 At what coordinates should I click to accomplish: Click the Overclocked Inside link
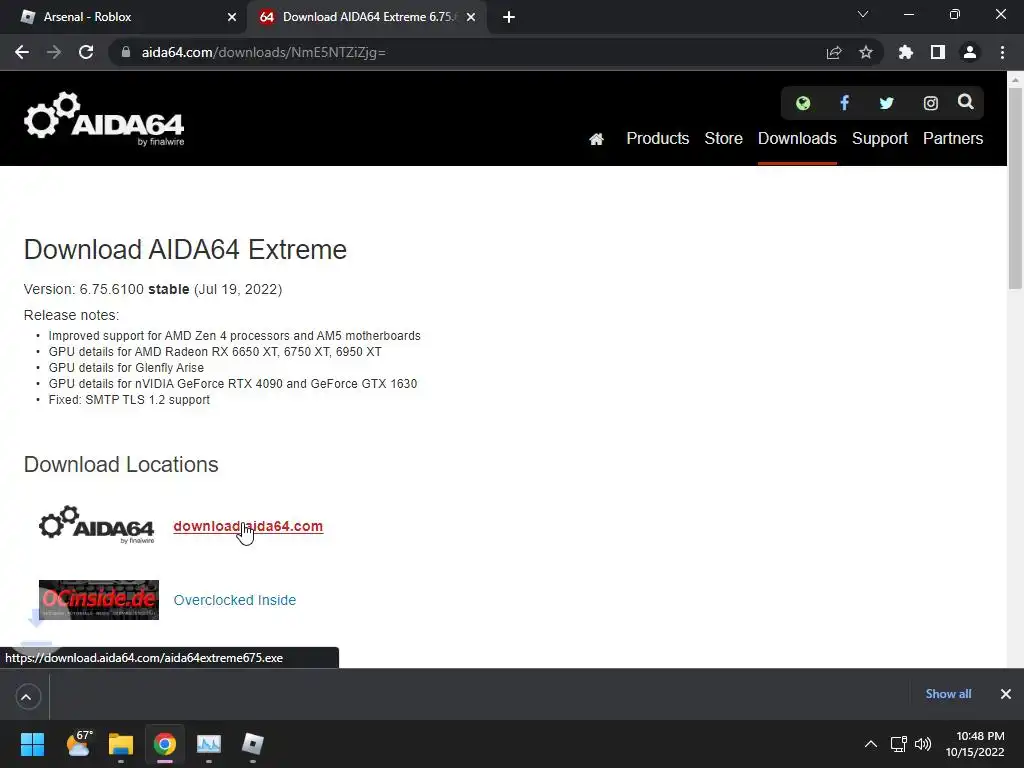[x=234, y=600]
